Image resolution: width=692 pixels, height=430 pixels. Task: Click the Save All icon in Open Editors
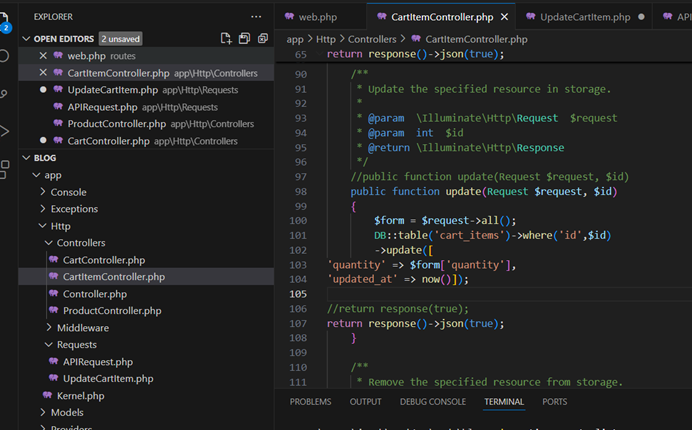245,38
